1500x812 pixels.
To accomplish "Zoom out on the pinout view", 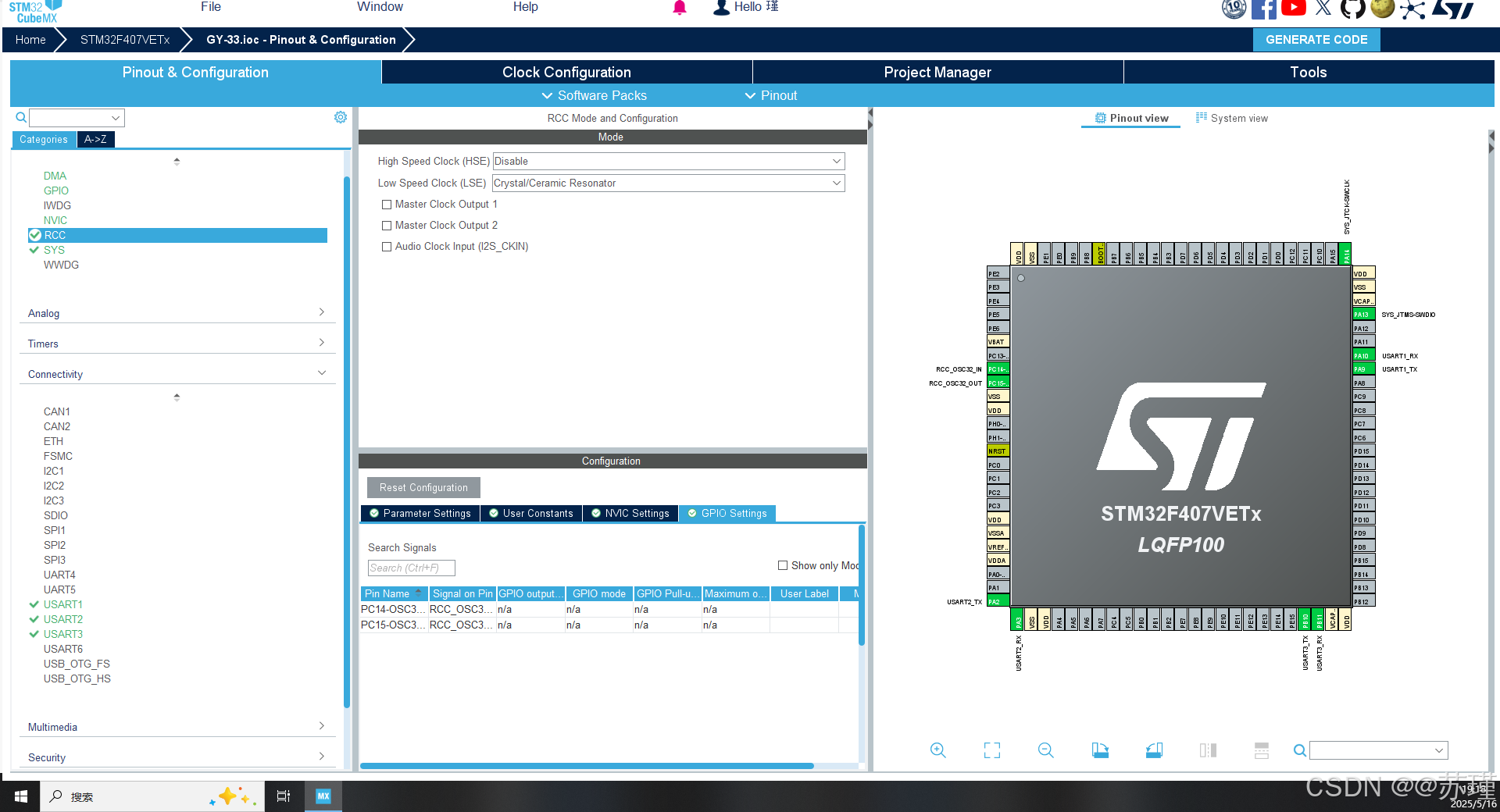I will click(1045, 750).
